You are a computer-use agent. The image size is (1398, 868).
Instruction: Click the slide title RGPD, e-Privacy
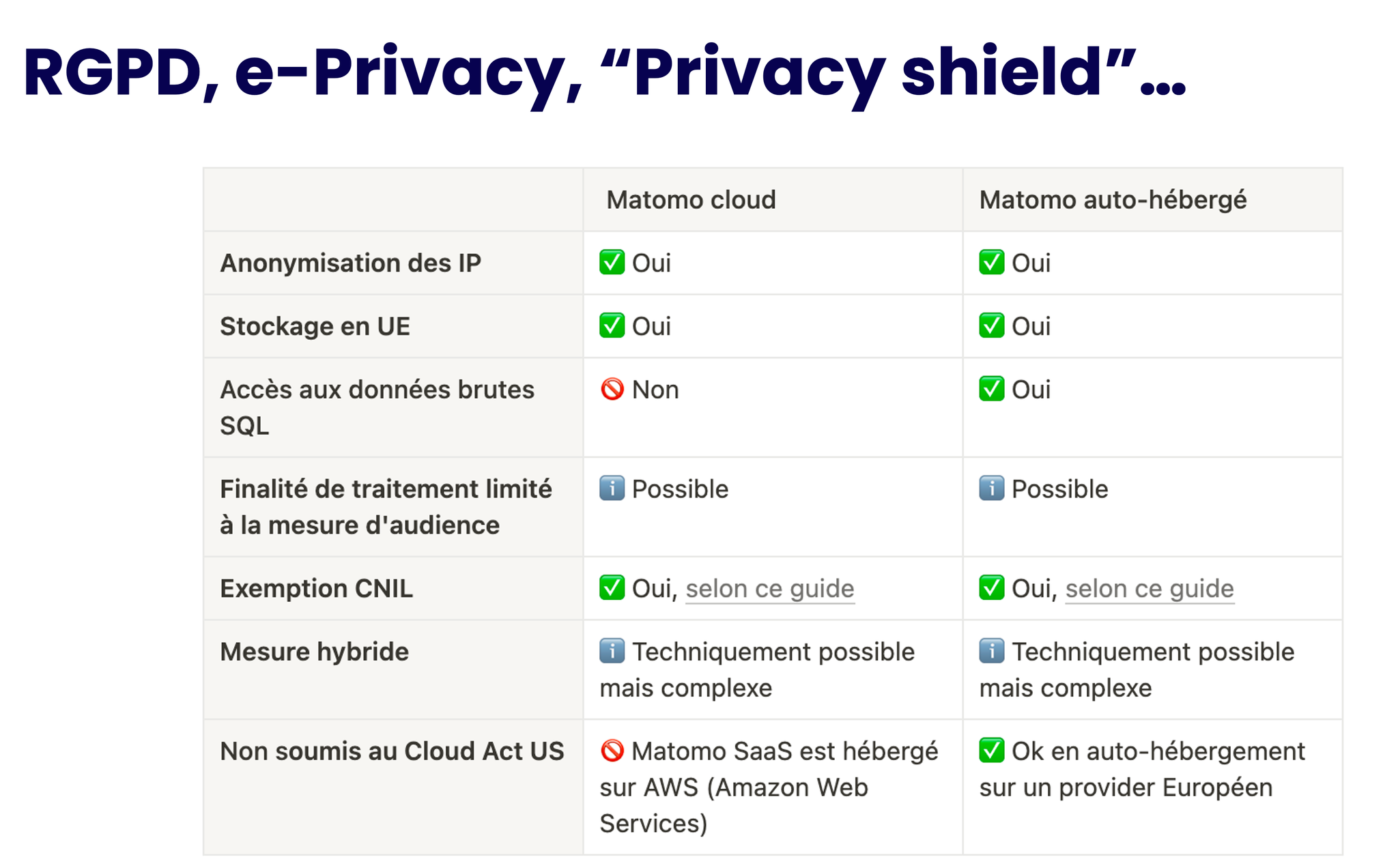[604, 73]
